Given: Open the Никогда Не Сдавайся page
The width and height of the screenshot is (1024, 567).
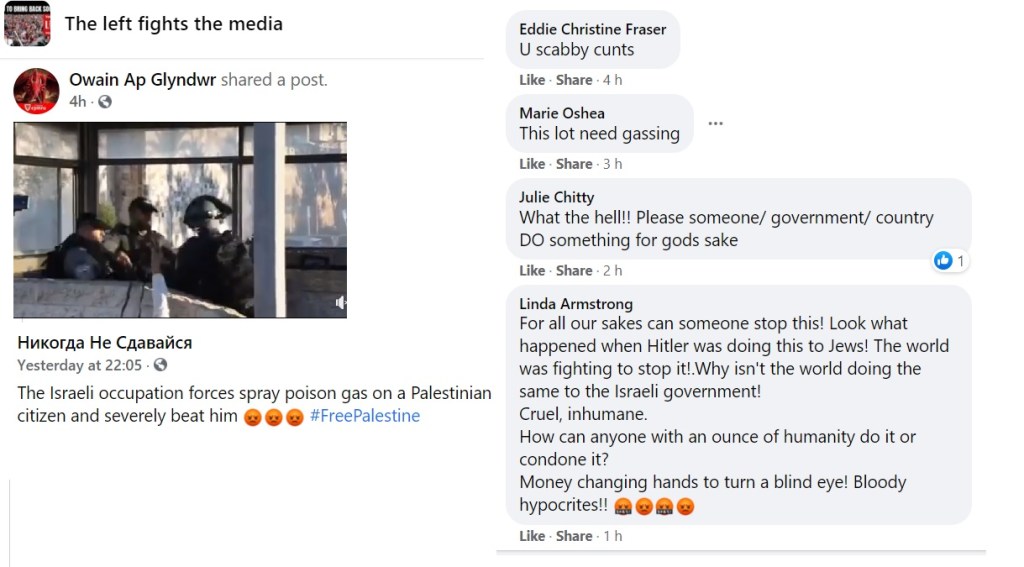Looking at the screenshot, I should 105,343.
